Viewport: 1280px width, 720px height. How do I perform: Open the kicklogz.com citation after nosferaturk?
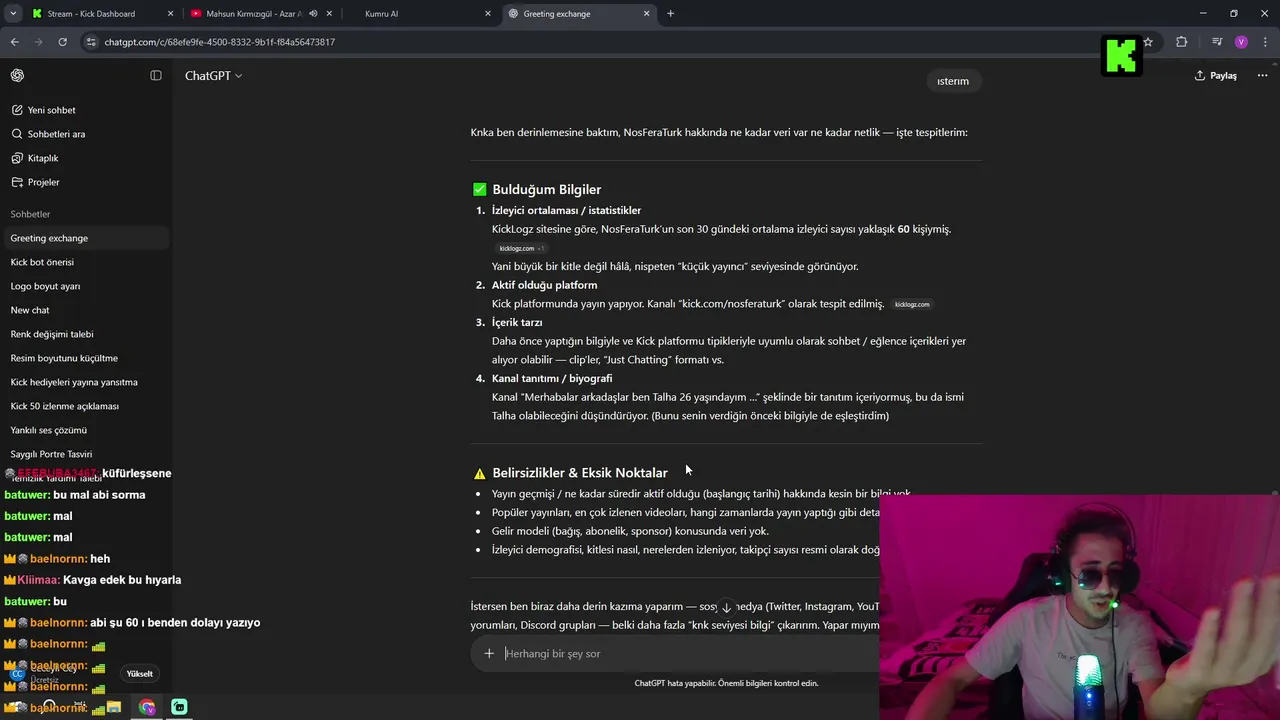[912, 304]
